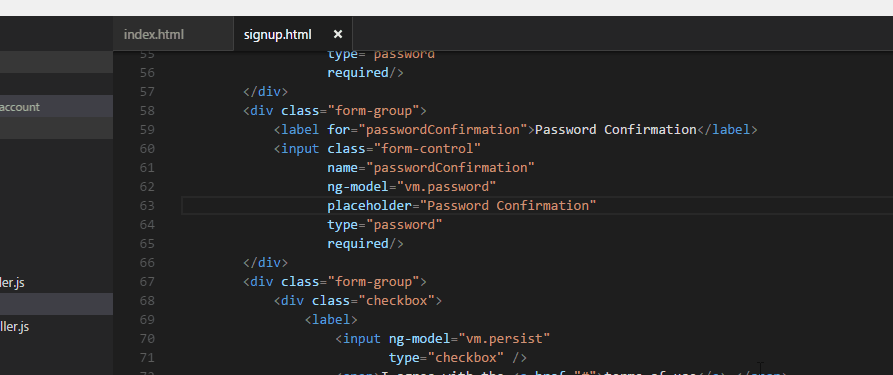Close the signup.html tab
Screen dimensions: 893x375
click(338, 34)
